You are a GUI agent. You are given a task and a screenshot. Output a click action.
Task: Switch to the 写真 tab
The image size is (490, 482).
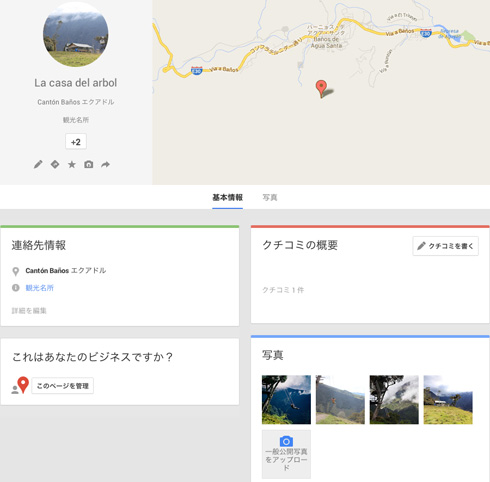point(270,197)
